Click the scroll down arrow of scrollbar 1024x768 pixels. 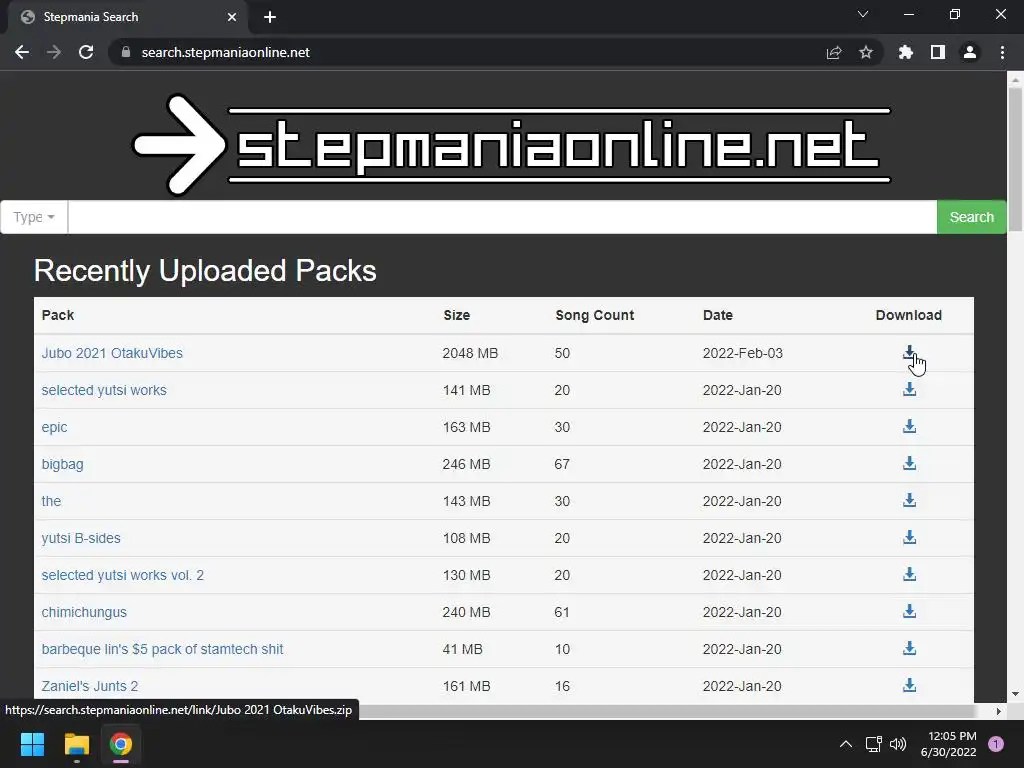(1015, 694)
